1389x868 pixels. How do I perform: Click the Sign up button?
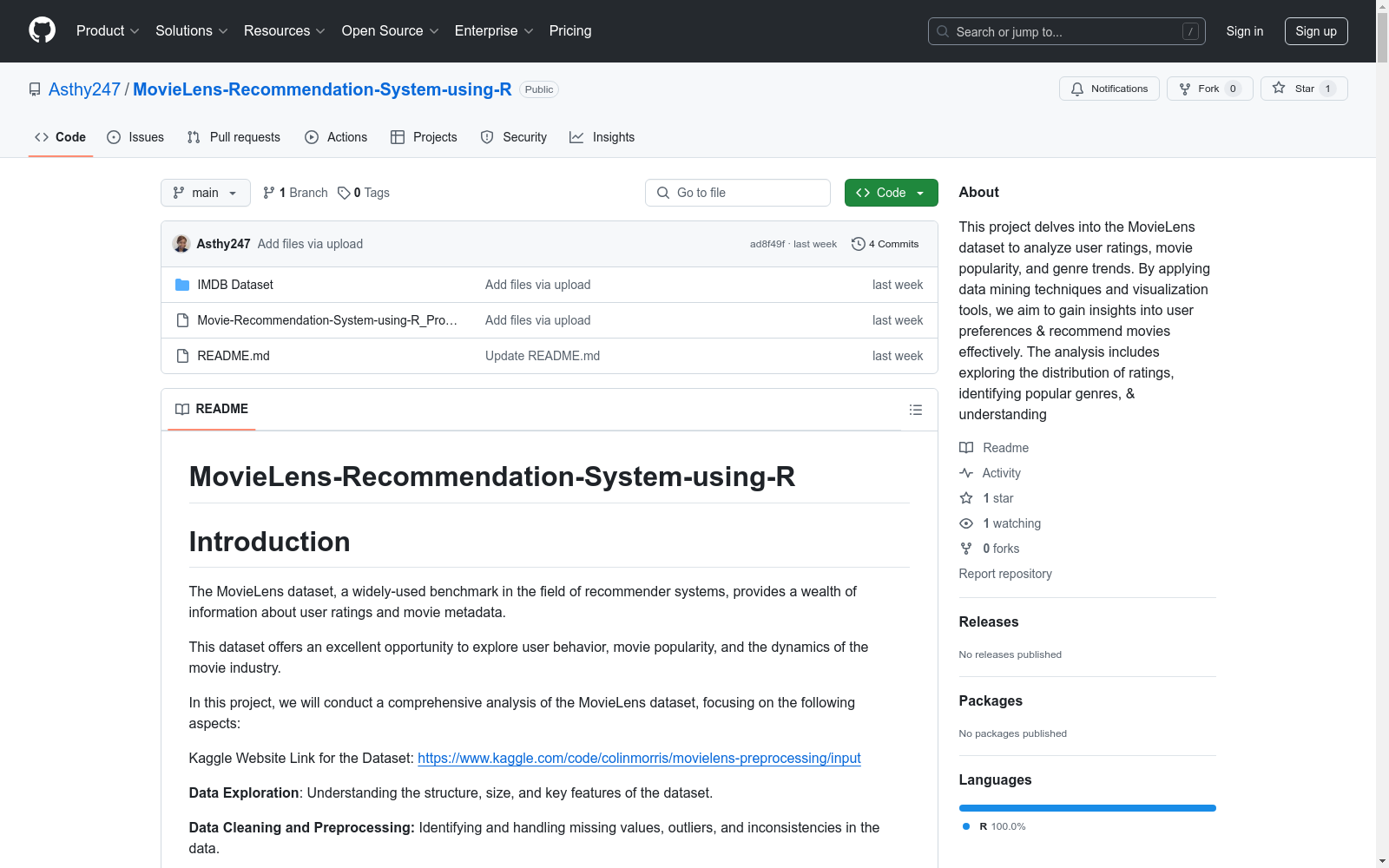coord(1316,31)
